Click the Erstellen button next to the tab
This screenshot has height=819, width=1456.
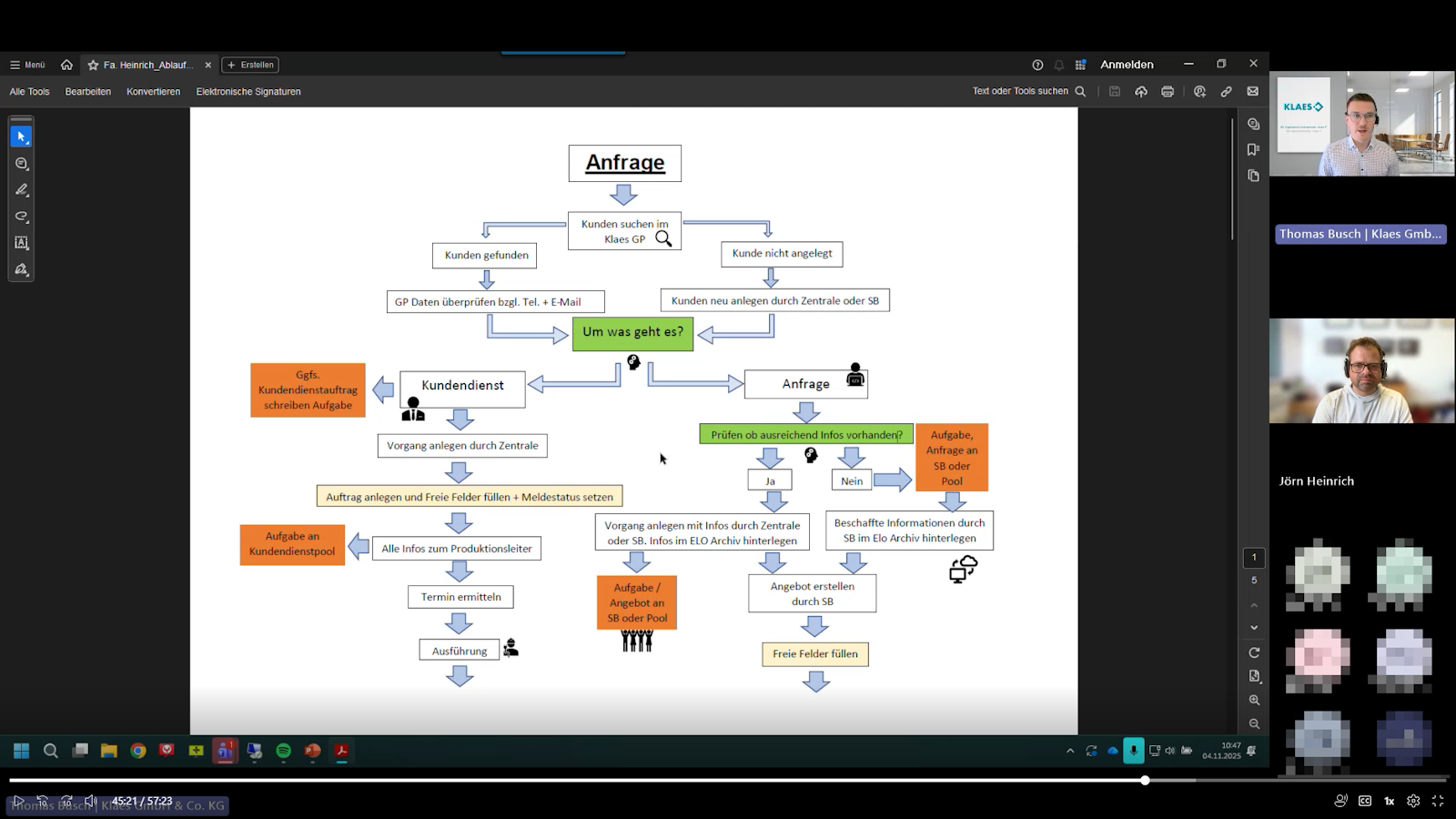250,65
